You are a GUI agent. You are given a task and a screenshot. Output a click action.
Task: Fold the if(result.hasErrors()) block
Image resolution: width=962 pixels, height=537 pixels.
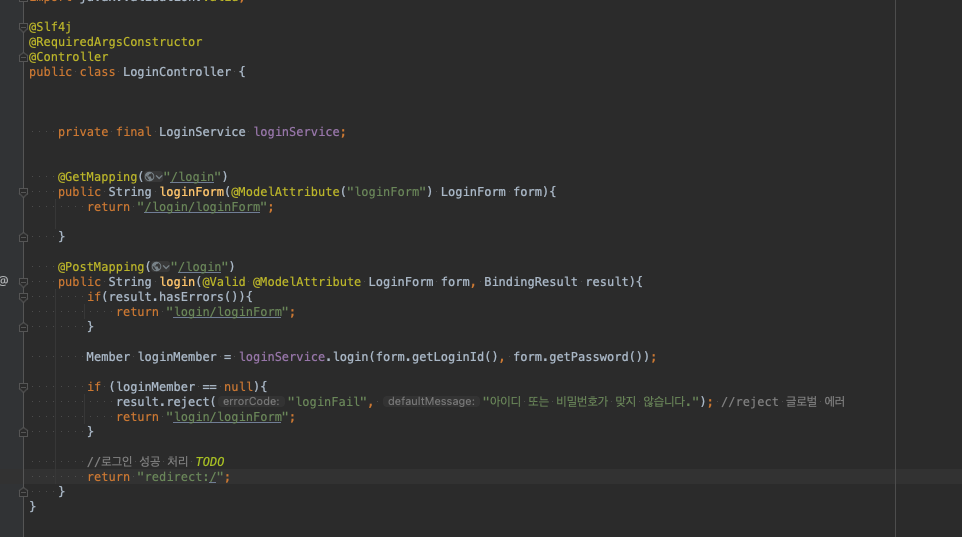point(23,297)
